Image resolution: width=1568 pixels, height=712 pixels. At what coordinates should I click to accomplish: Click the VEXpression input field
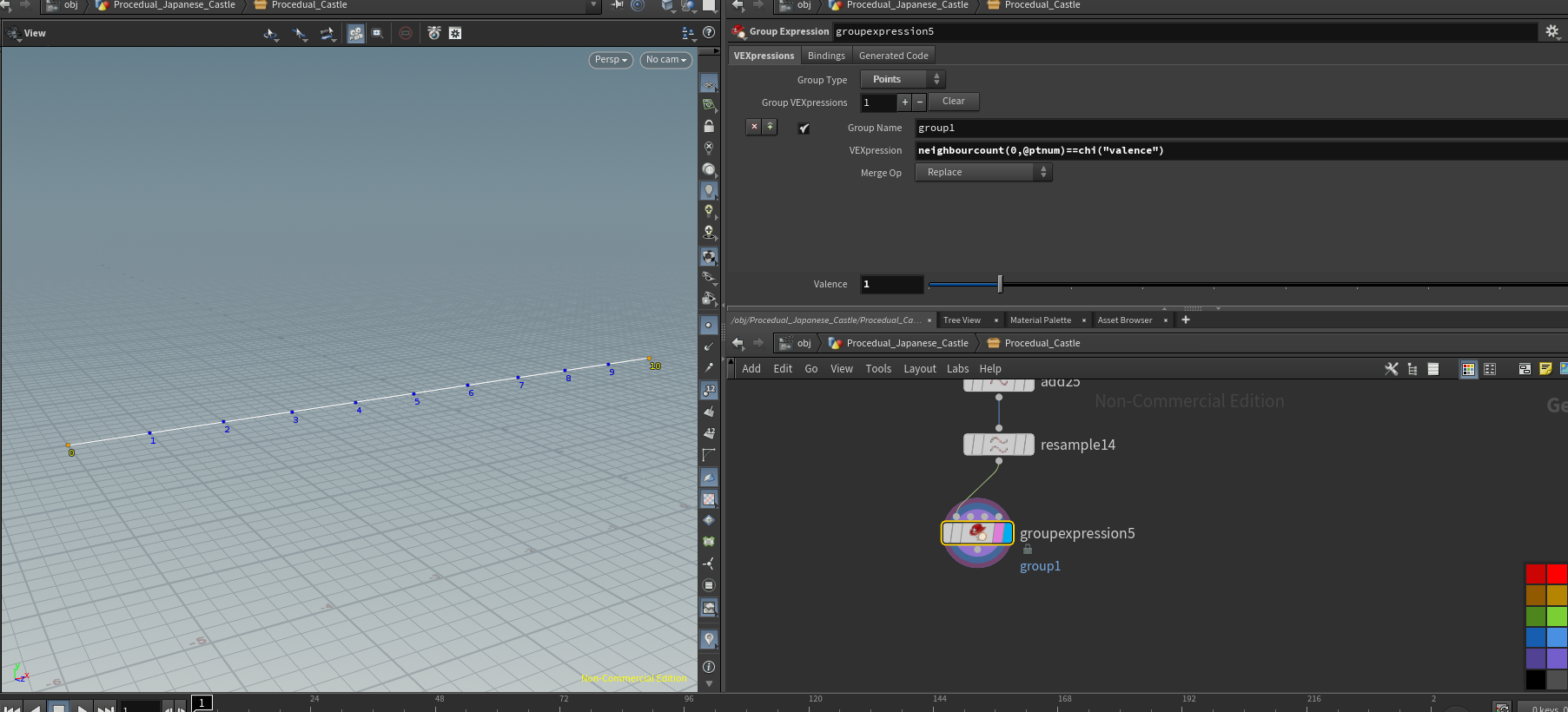click(1241, 150)
